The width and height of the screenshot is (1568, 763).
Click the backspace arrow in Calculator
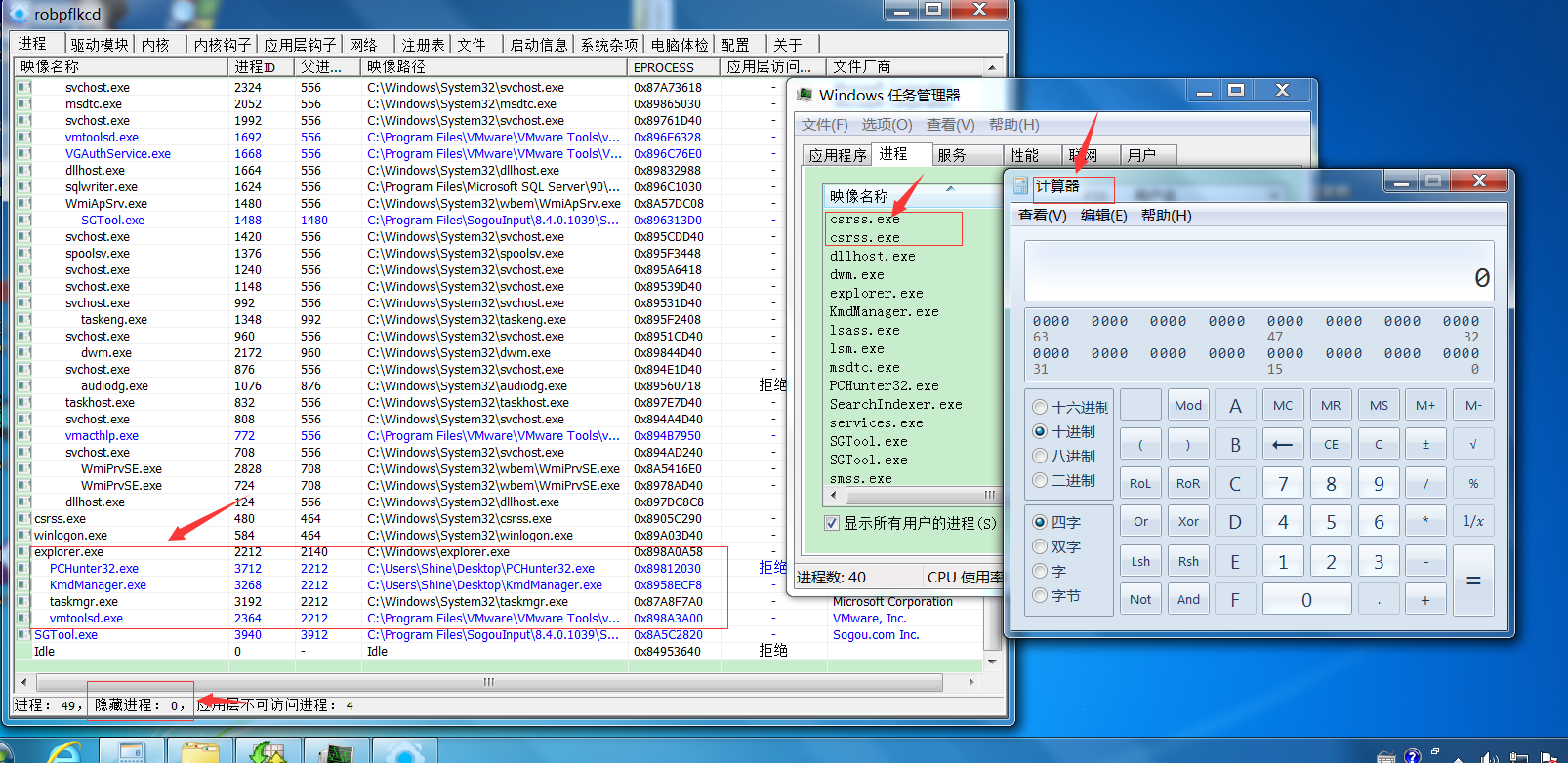1283,444
